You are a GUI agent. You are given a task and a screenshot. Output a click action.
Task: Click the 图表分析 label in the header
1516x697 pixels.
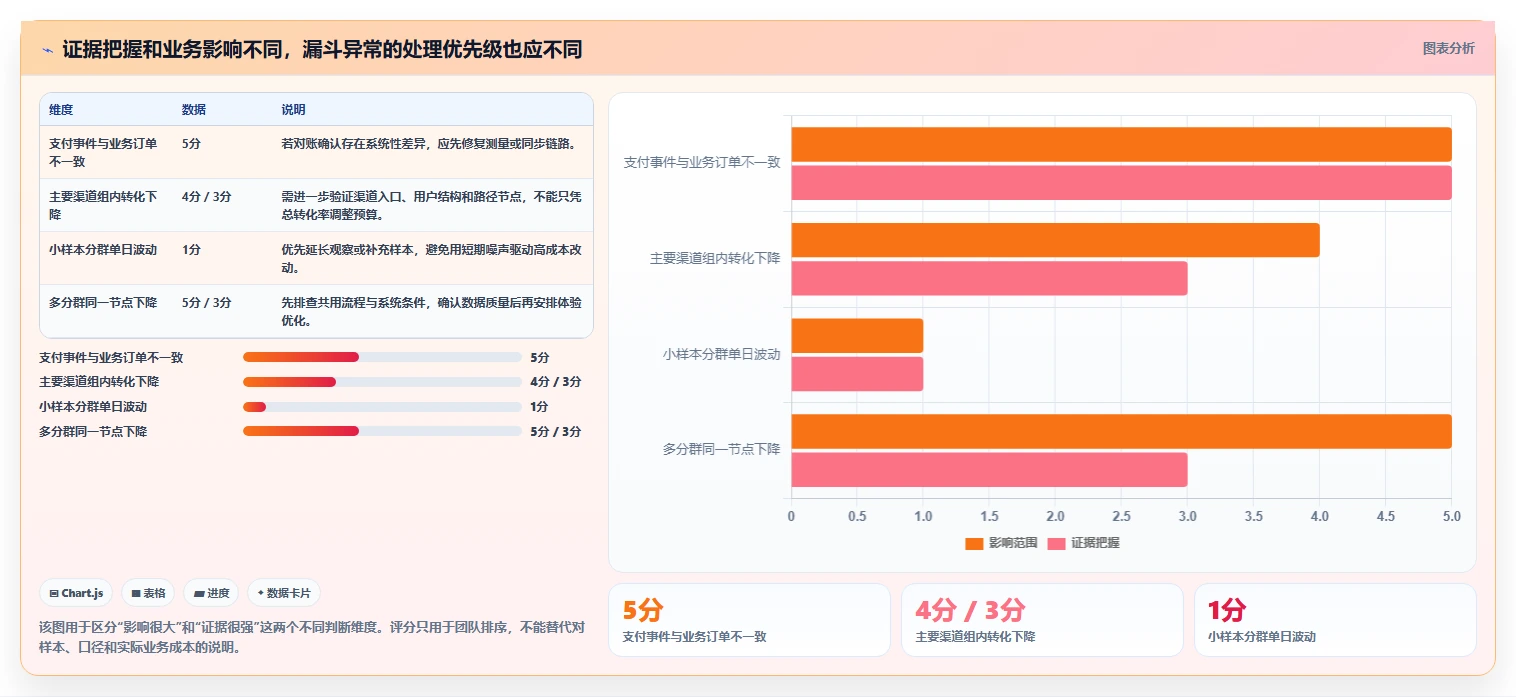1448,48
